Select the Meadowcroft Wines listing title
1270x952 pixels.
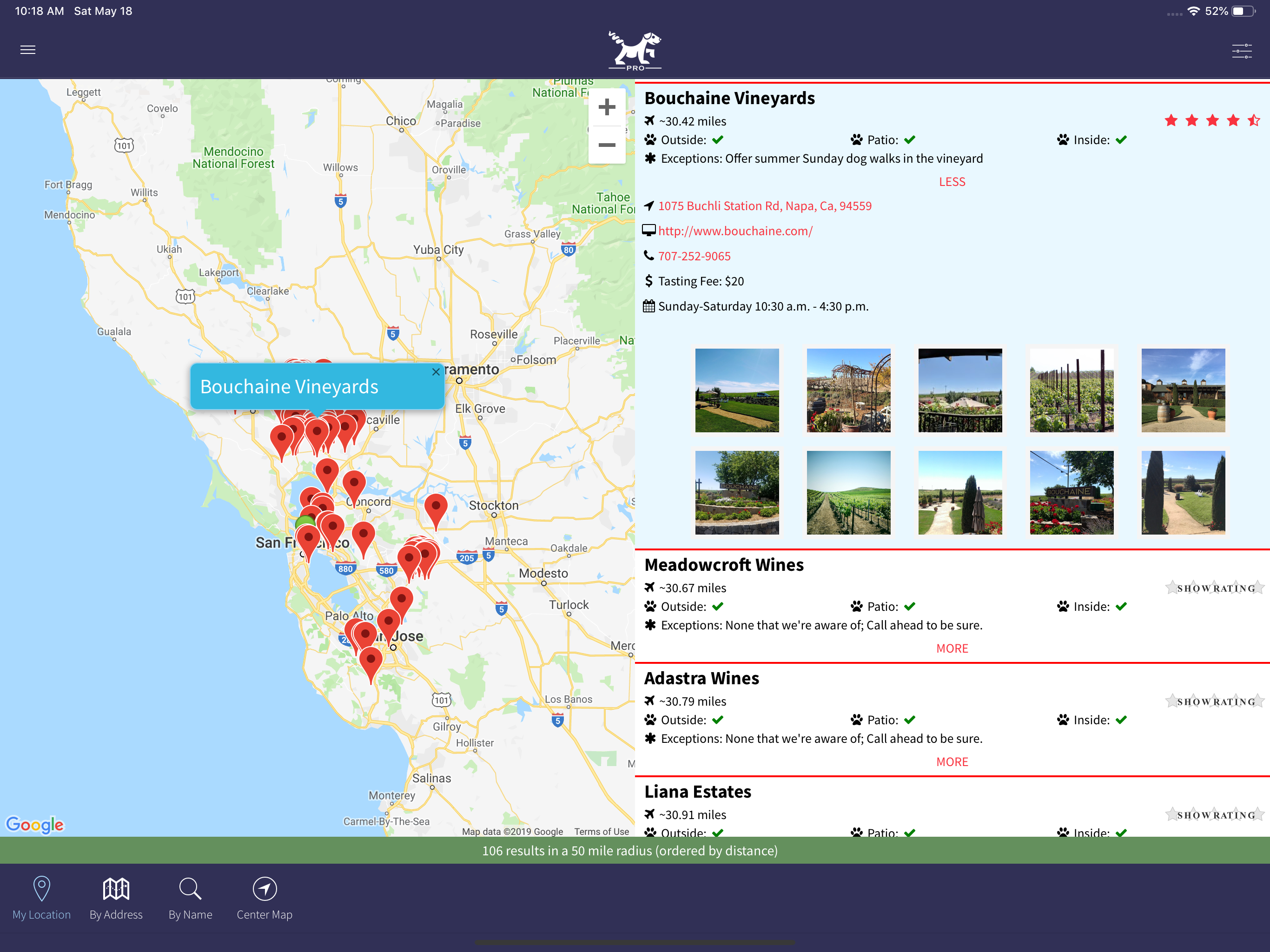(724, 565)
